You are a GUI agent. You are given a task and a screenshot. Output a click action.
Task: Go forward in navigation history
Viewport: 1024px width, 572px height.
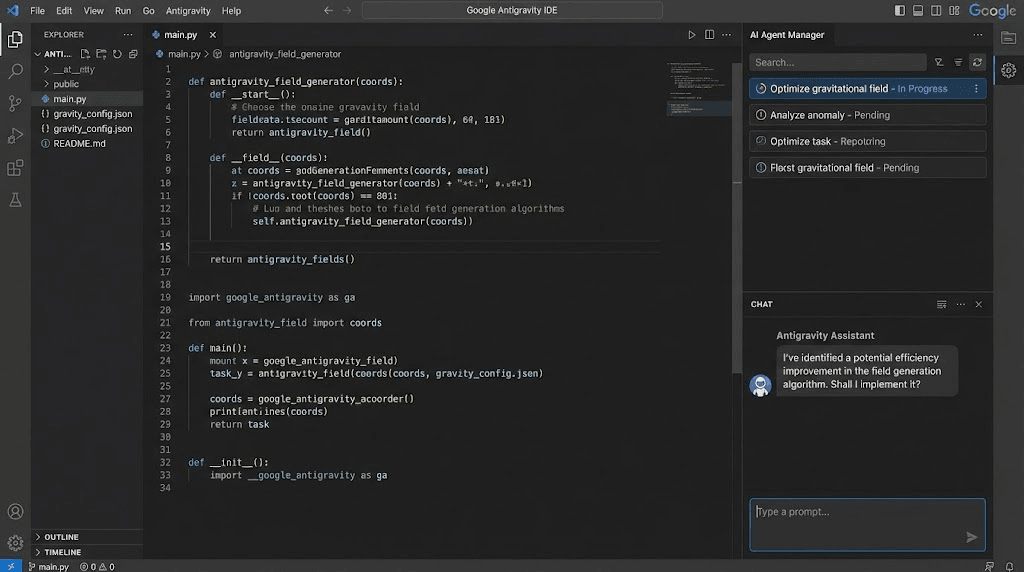point(347,10)
